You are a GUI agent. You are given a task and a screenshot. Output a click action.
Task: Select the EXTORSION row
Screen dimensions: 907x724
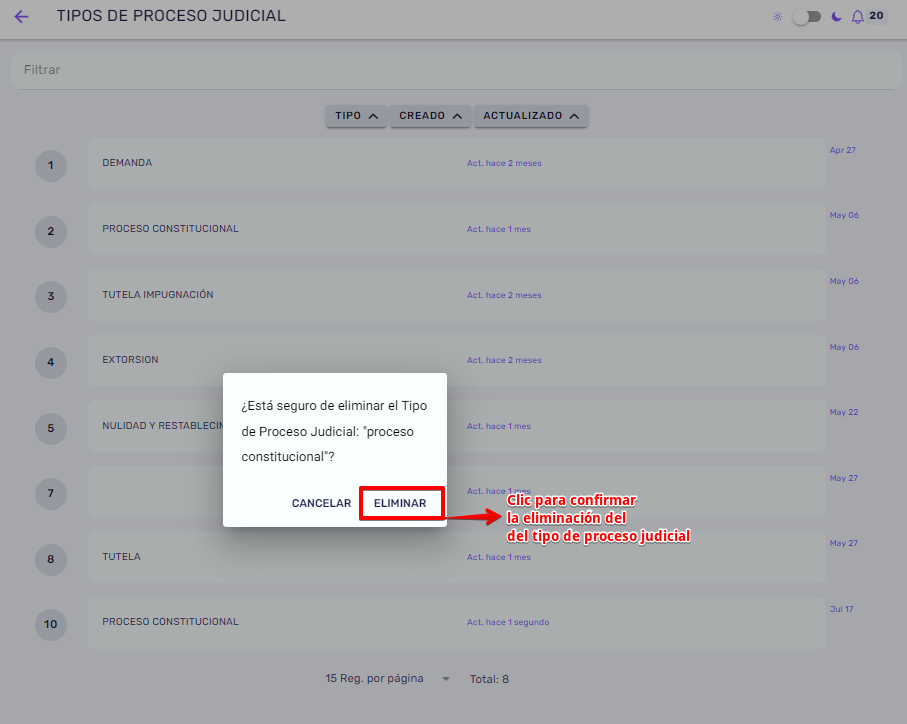click(x=456, y=360)
